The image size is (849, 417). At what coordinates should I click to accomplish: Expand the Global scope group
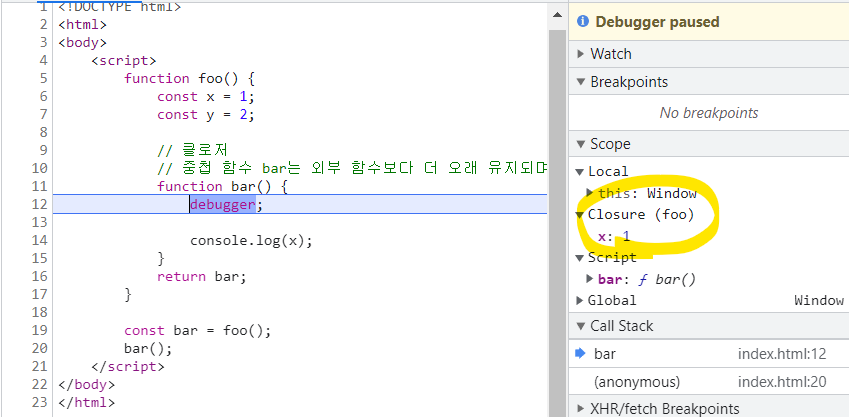pos(580,300)
